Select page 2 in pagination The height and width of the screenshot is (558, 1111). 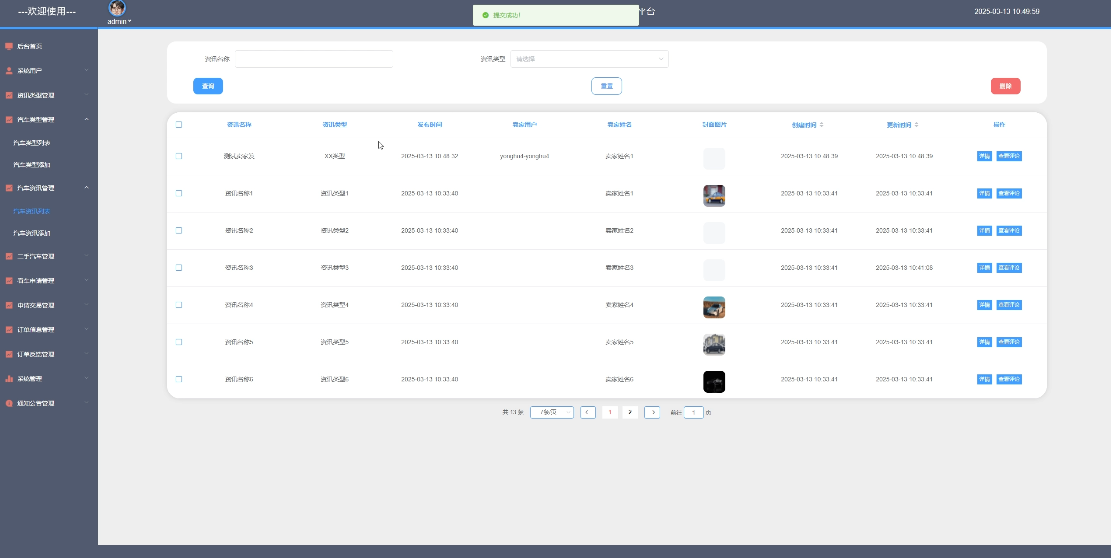(630, 412)
